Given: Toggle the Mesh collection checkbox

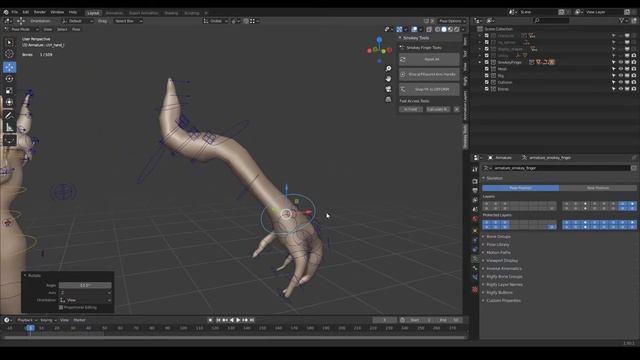Looking at the screenshot, I should 487,69.
